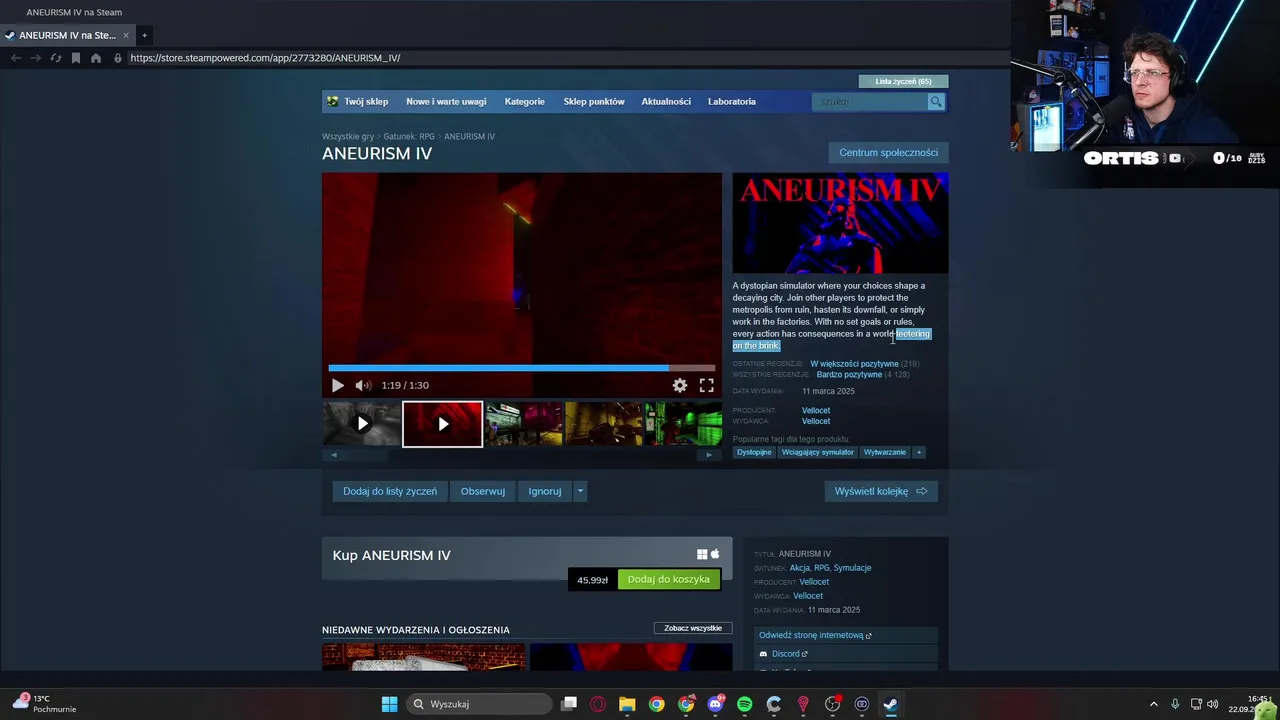Select the first grayscale trailer thumbnail
Viewport: 1280px width, 720px height.
[362, 424]
